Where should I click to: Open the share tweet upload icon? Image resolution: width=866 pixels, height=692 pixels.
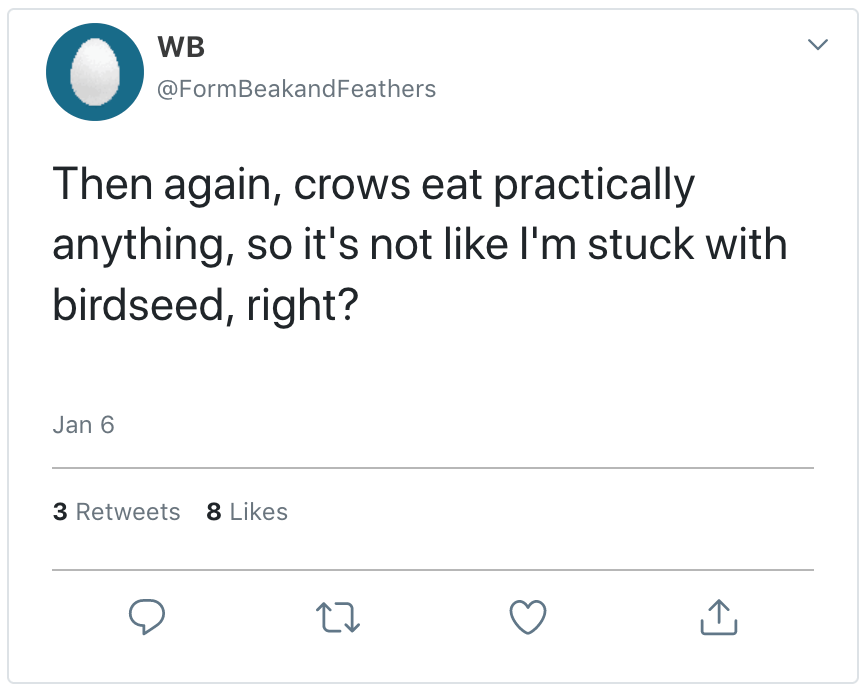pyautogui.click(x=718, y=617)
